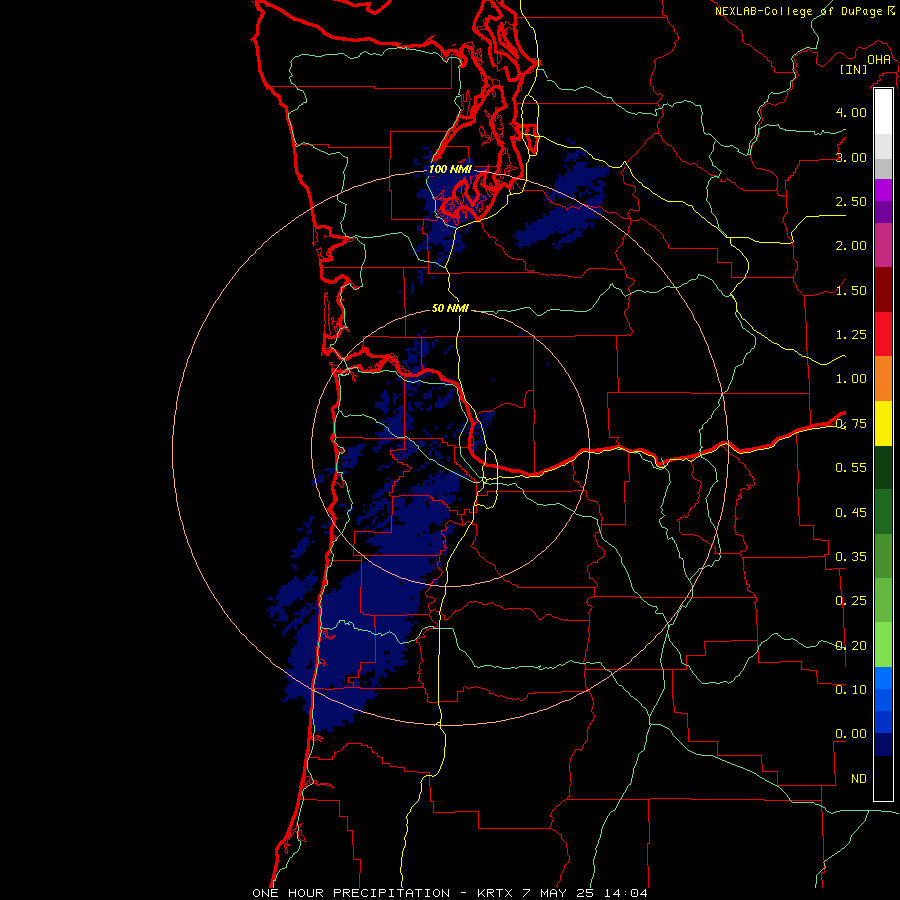Viewport: 900px width, 900px height.
Task: Select the bright red 1.25 legend swatch
Action: pyautogui.click(x=883, y=334)
